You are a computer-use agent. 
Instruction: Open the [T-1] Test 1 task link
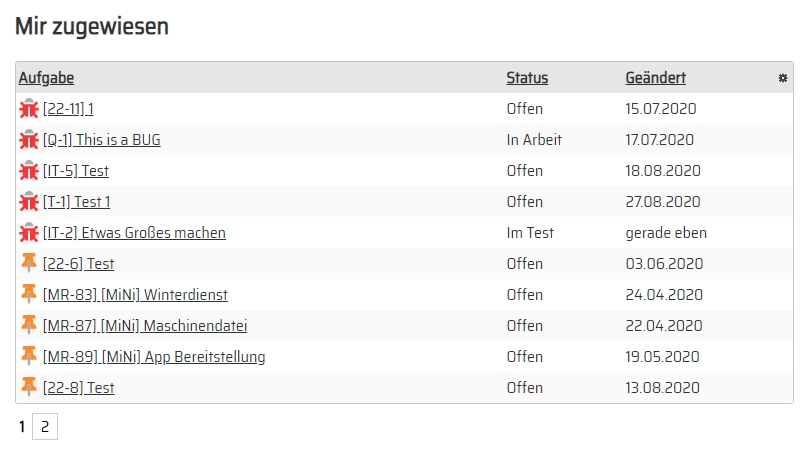coord(76,202)
